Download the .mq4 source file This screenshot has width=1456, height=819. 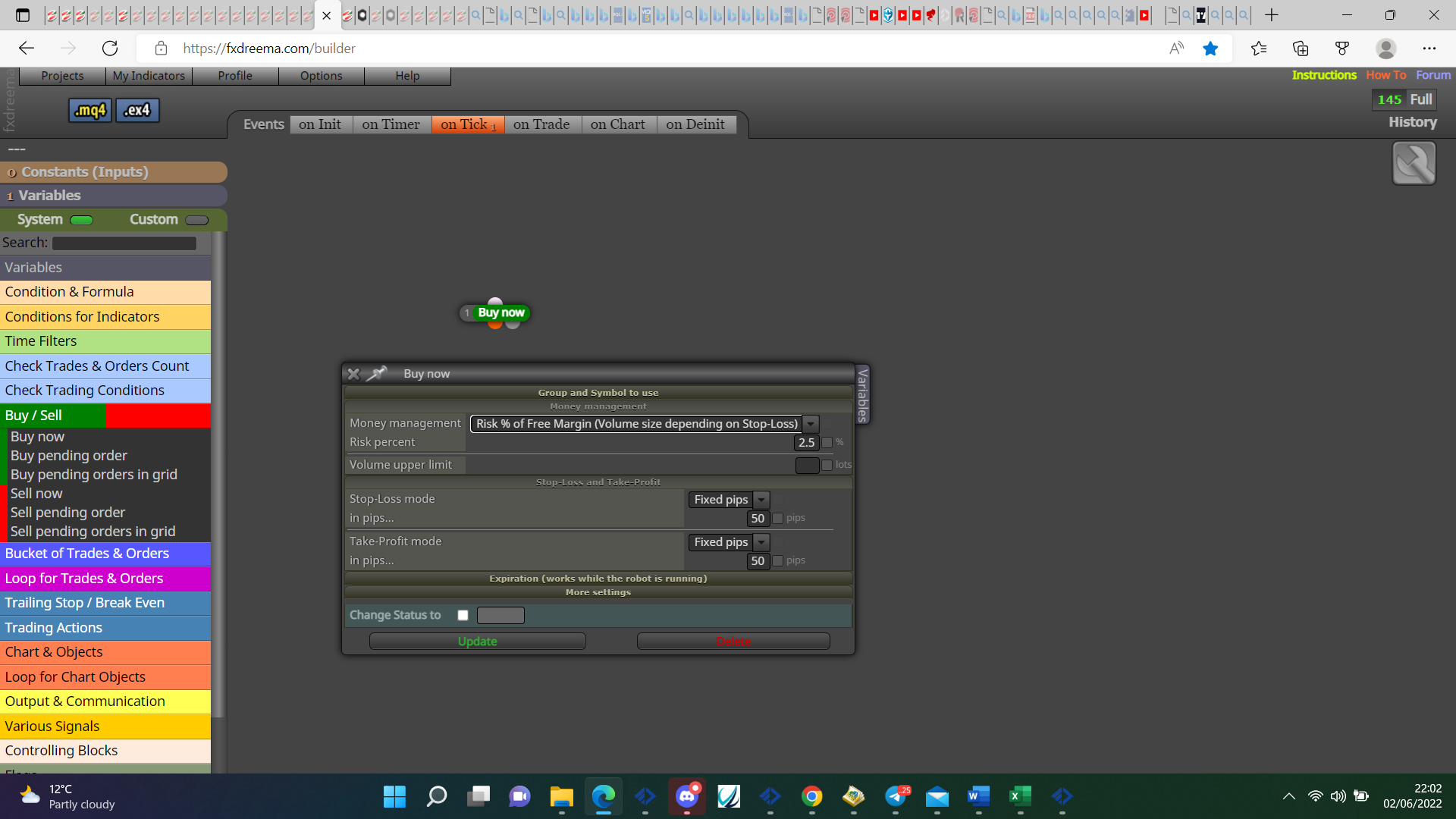point(90,111)
